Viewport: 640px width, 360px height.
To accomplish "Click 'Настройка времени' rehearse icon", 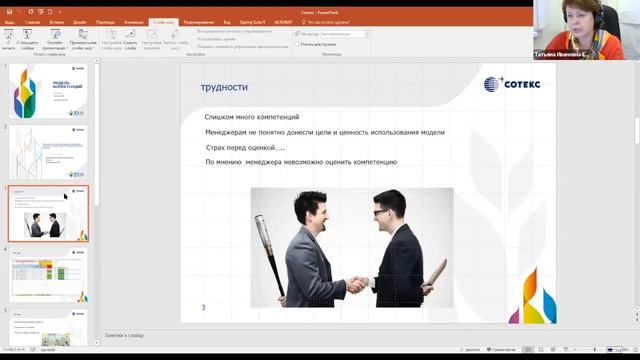I will tap(151, 40).
